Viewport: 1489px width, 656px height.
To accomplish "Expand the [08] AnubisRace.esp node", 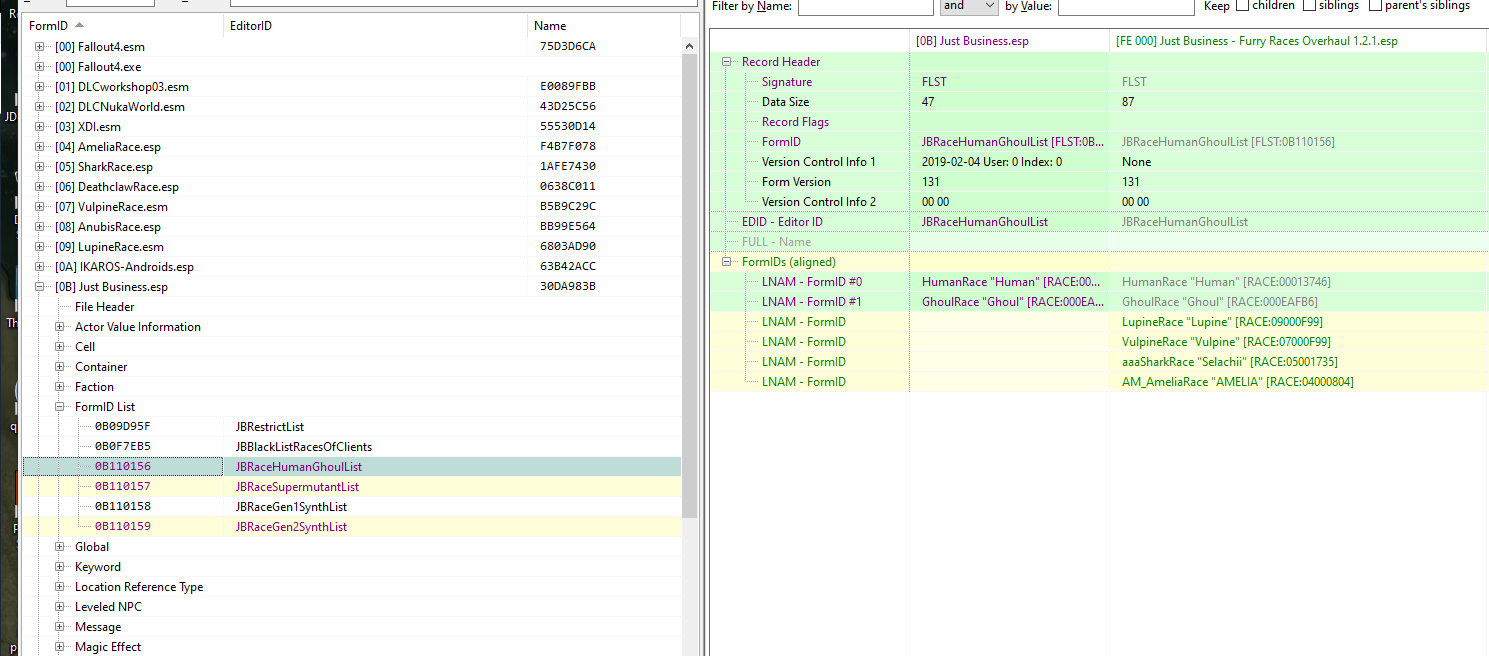I will pyautogui.click(x=40, y=227).
